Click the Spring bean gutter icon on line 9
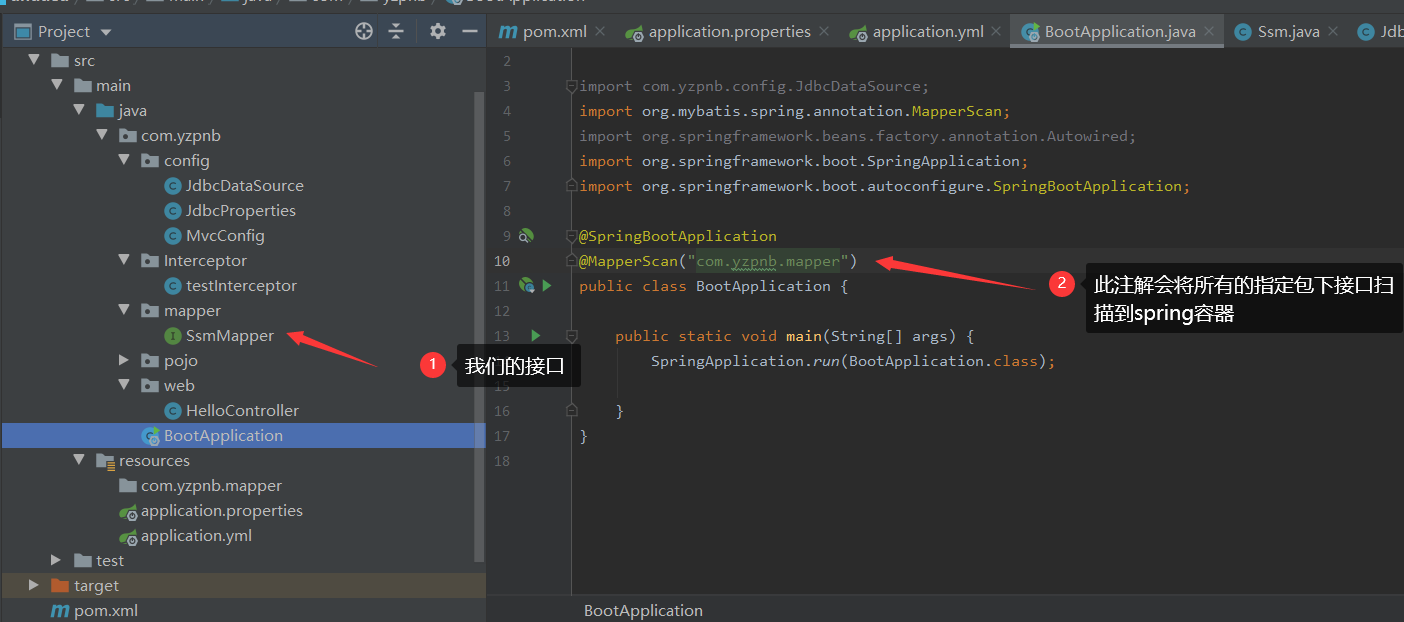 coord(526,236)
